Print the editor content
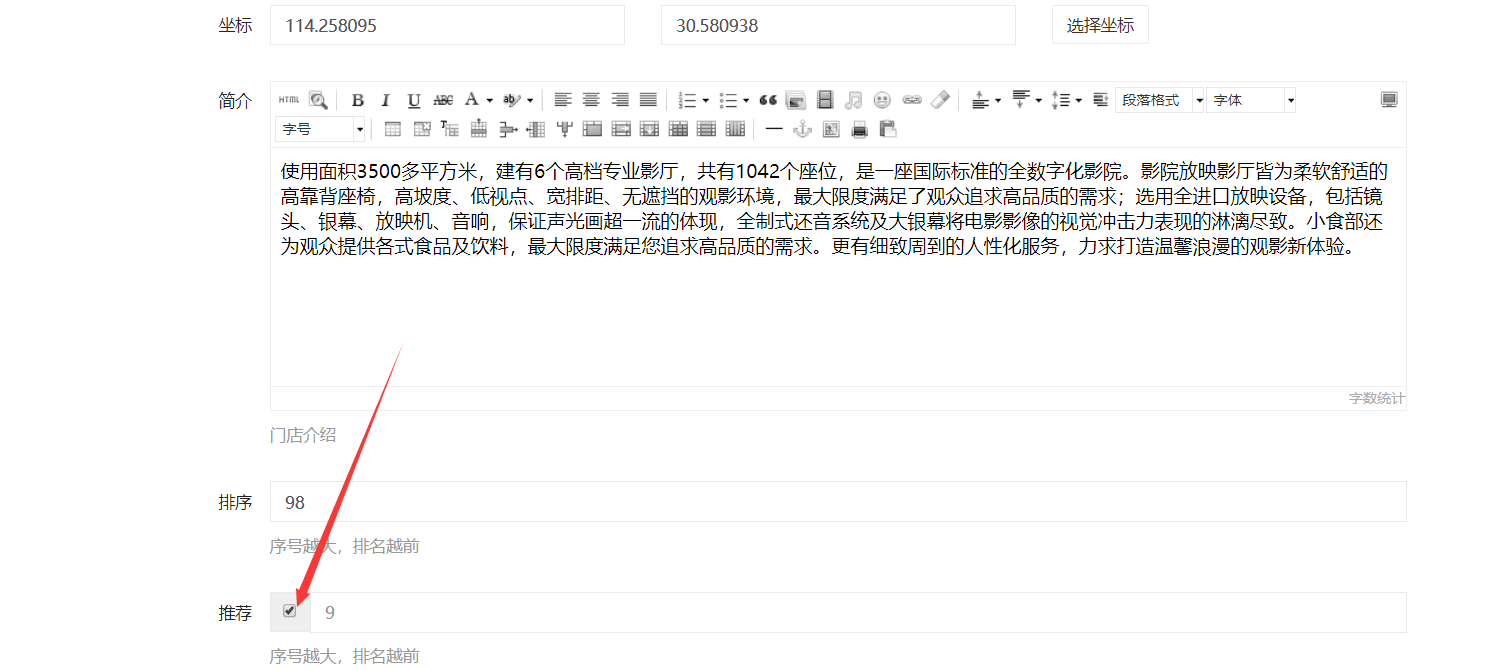 pos(859,129)
